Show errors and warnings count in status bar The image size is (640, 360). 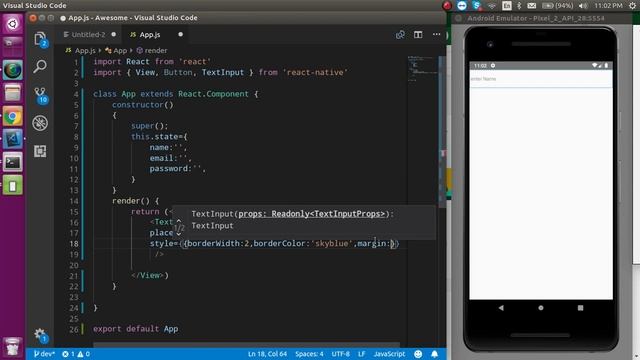[76, 354]
